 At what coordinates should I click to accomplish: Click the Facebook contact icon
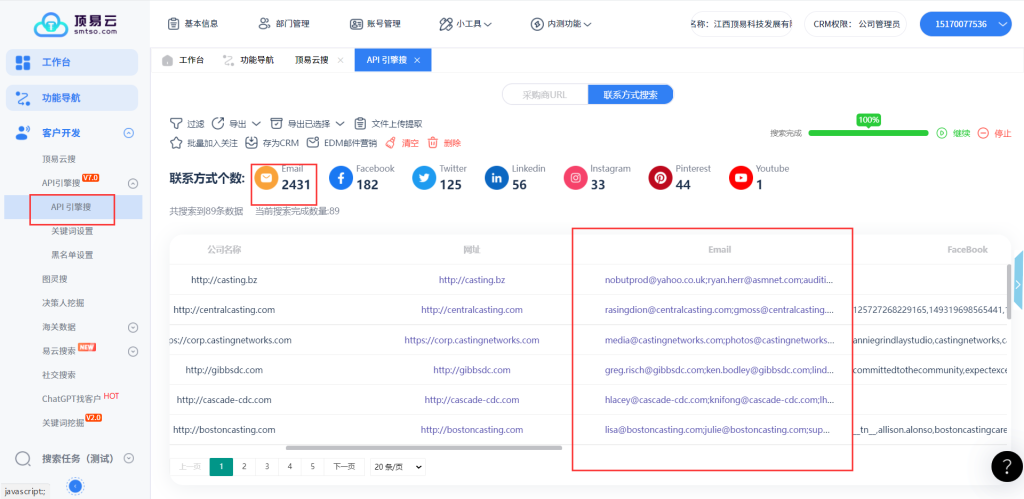click(x=341, y=178)
